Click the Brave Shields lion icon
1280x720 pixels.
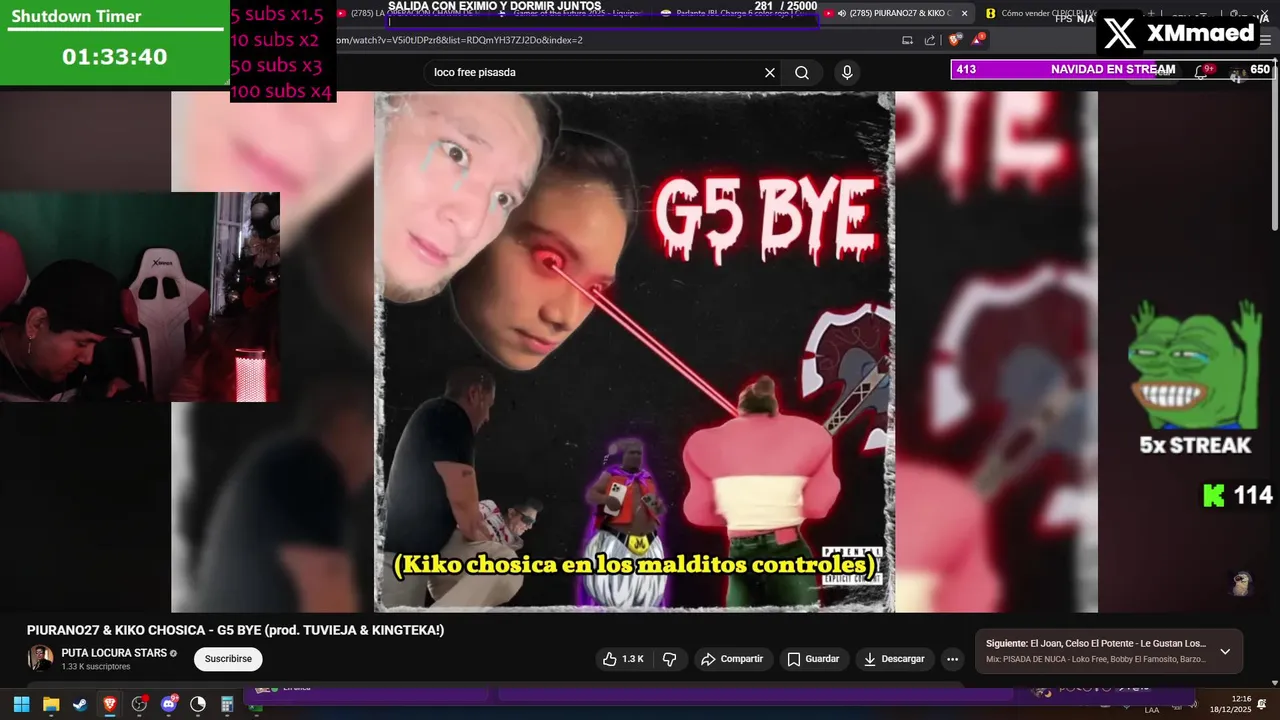click(954, 40)
